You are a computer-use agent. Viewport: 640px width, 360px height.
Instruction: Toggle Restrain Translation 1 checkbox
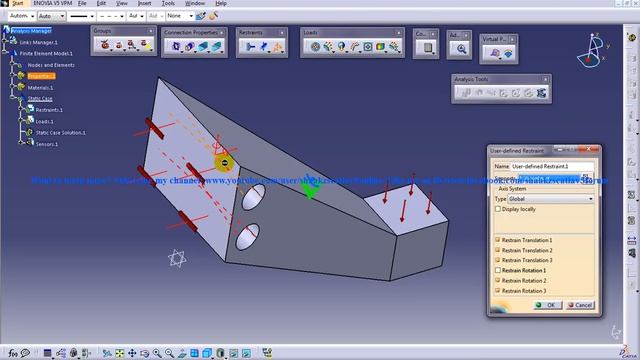click(498, 240)
